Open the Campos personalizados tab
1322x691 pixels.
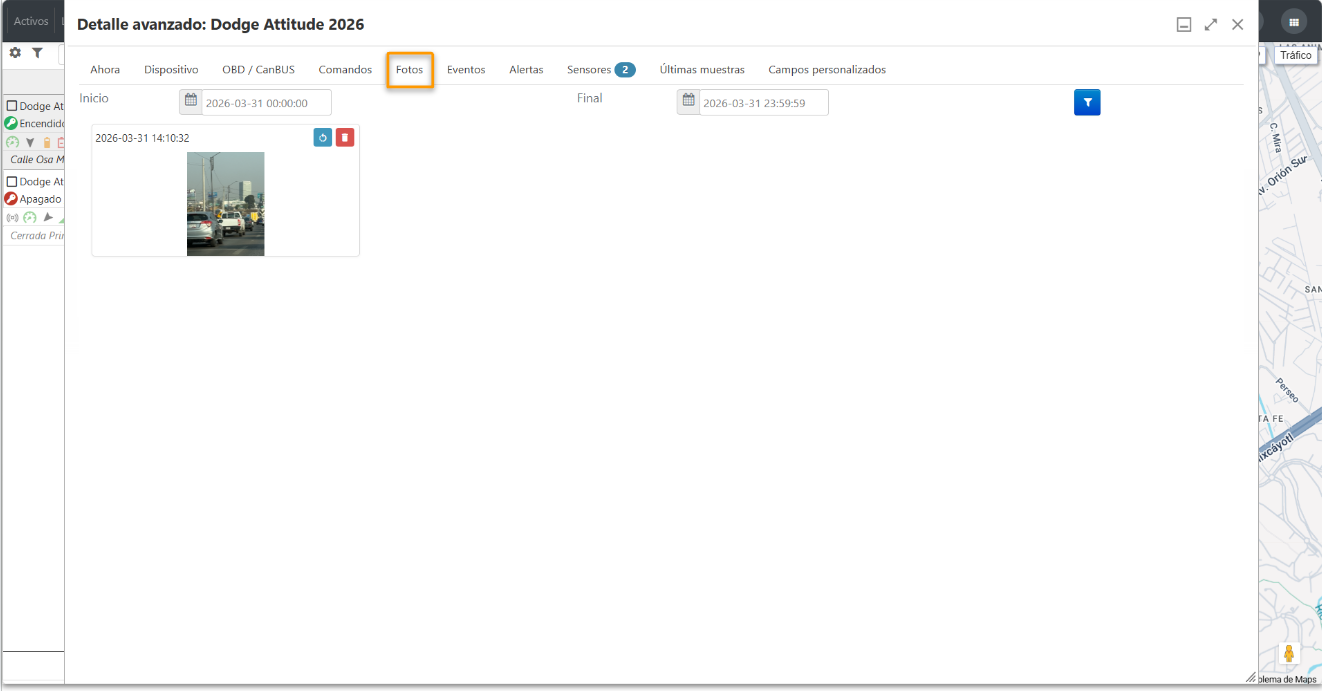pos(827,70)
